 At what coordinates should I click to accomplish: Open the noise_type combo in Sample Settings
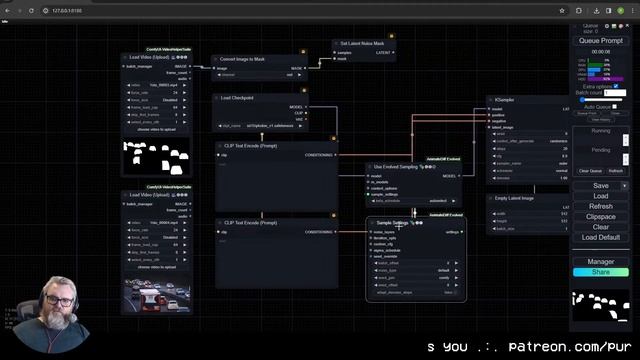(x=416, y=271)
